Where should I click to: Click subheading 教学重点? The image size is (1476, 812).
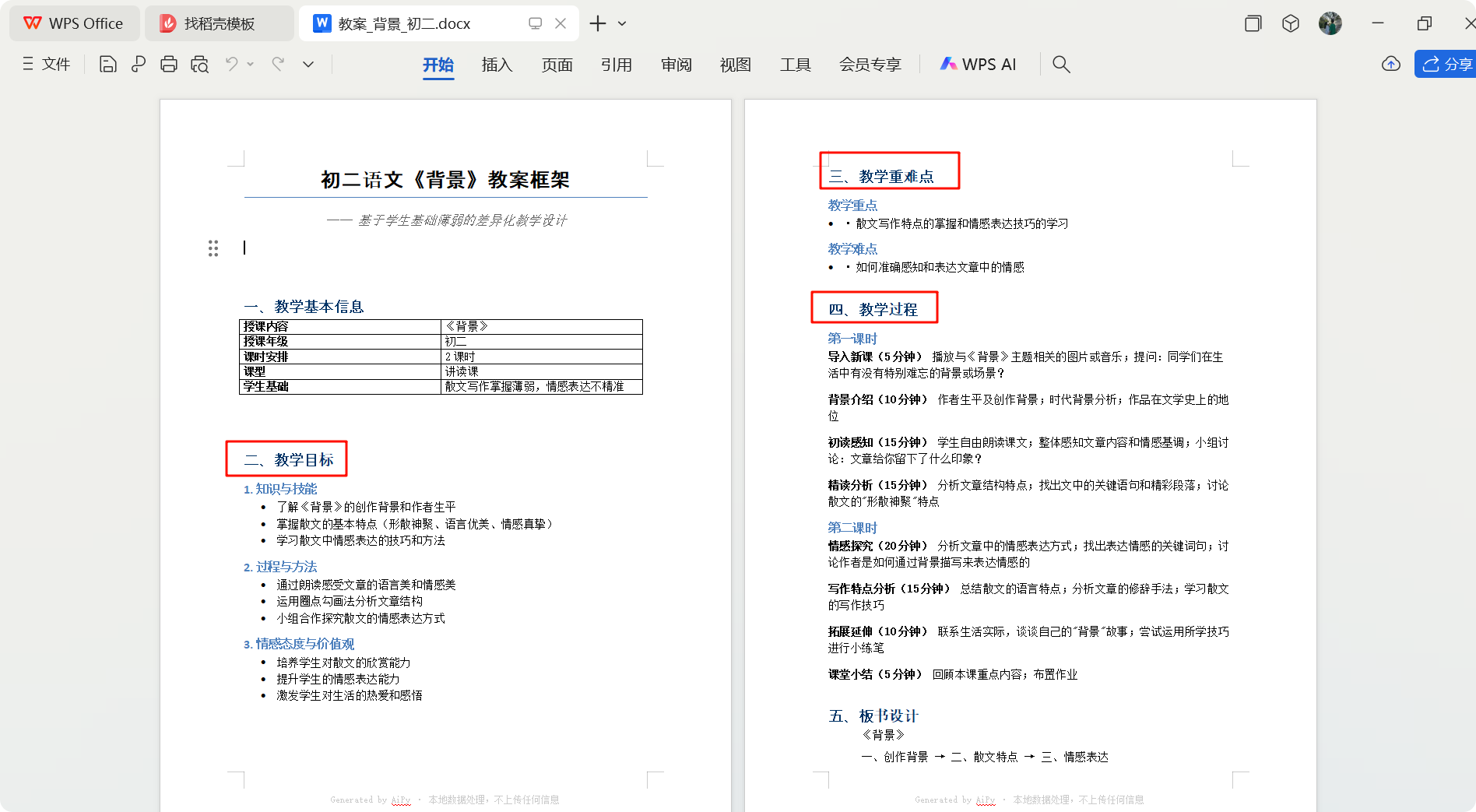[852, 206]
